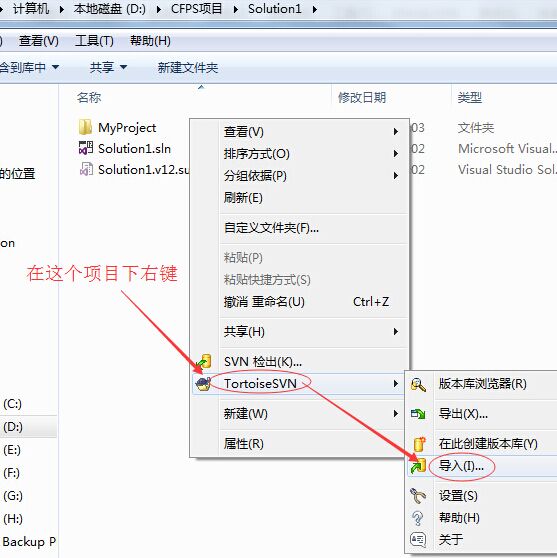Expand arrow next to 共享(H) context entry
The height and width of the screenshot is (558, 557).
(x=396, y=332)
